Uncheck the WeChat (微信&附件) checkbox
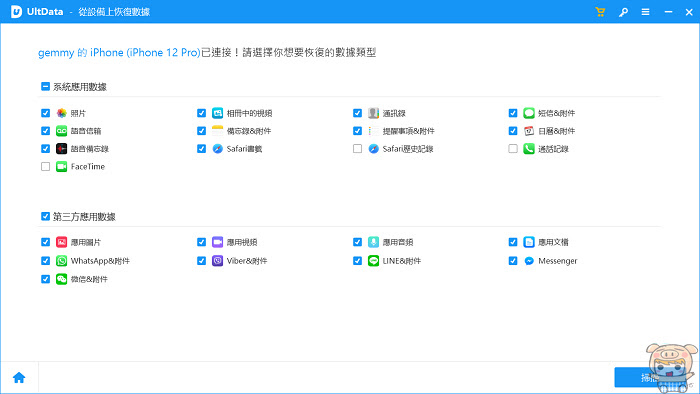700x394 pixels. click(x=45, y=279)
